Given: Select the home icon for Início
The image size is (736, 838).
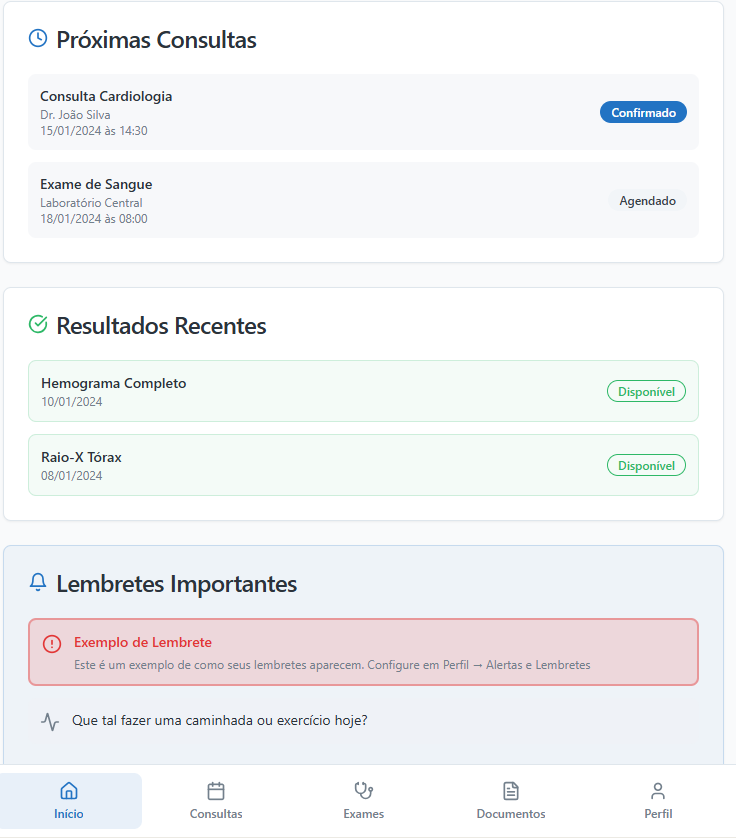Looking at the screenshot, I should [x=71, y=790].
